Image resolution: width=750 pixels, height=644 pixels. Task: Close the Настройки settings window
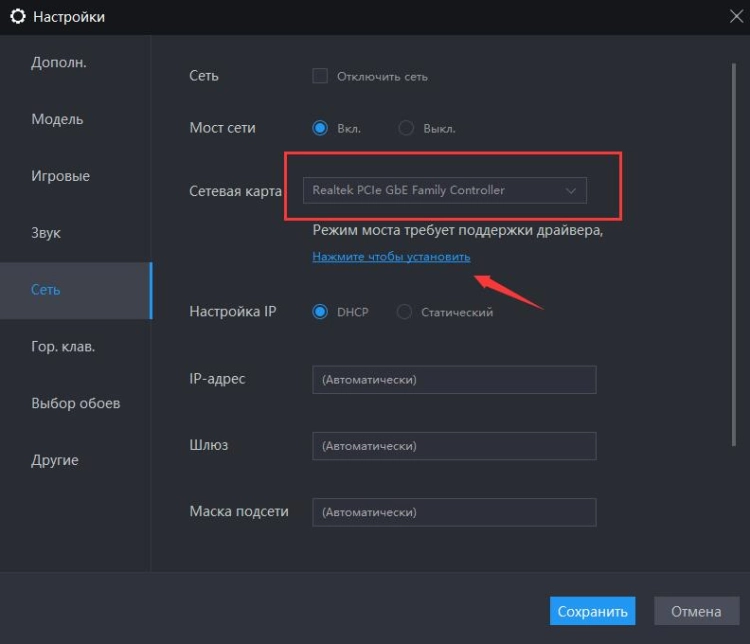point(735,16)
